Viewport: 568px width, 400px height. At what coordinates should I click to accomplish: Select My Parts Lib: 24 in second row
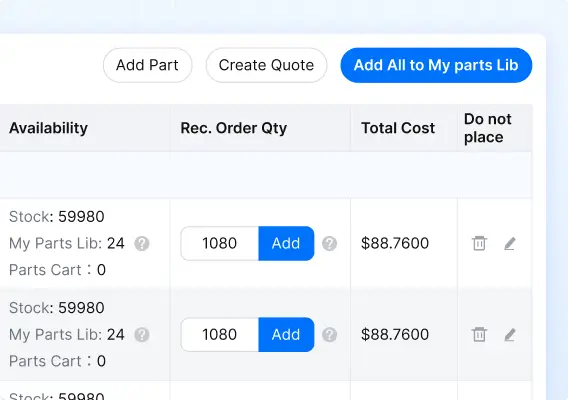point(67,335)
